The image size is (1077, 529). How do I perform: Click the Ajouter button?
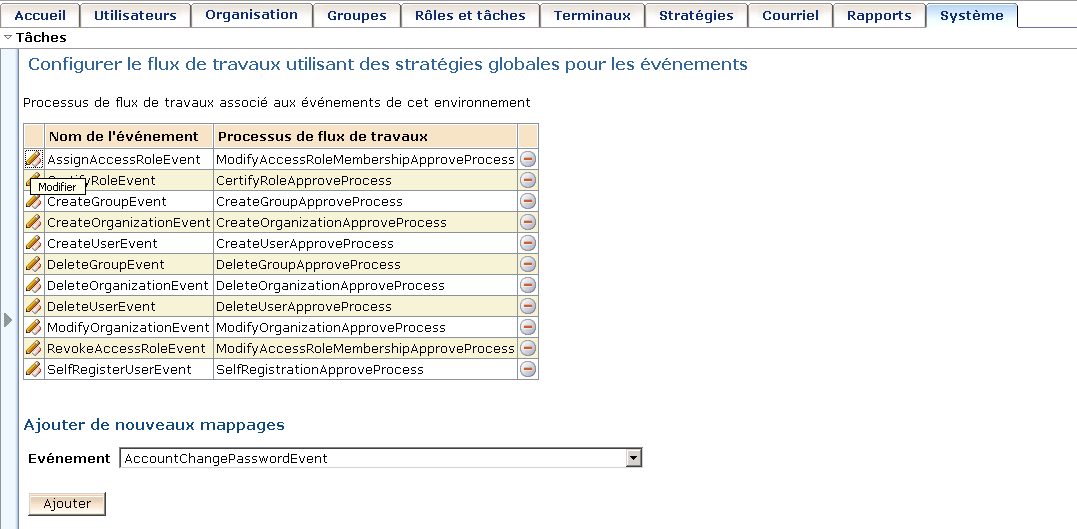(67, 504)
